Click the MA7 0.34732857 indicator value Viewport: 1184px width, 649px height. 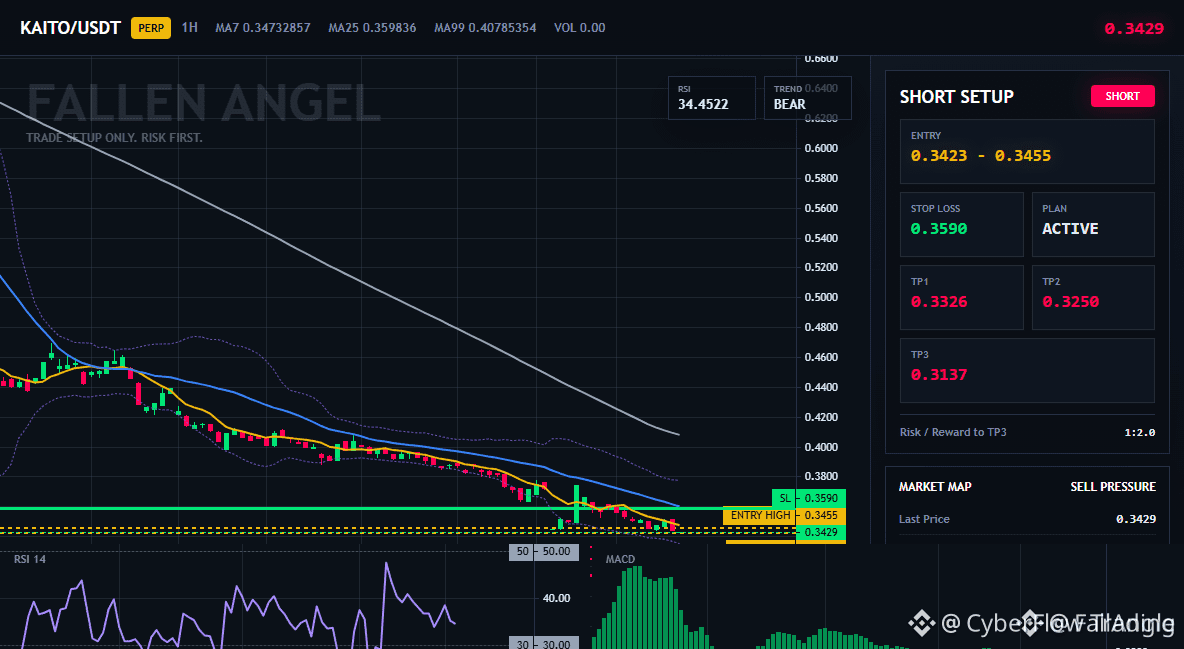pyautogui.click(x=263, y=28)
